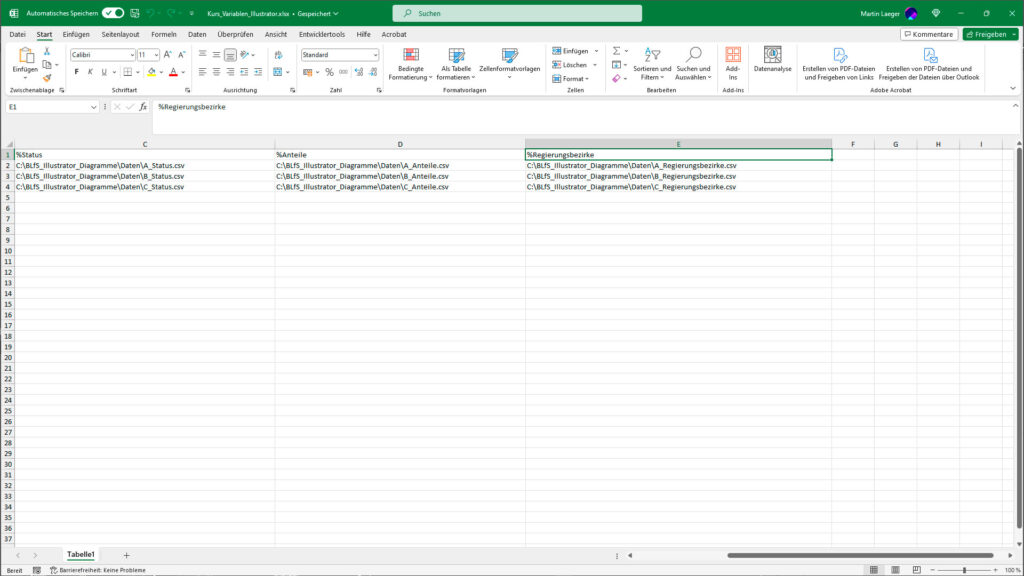Click the merge and center icon

pos(278,72)
